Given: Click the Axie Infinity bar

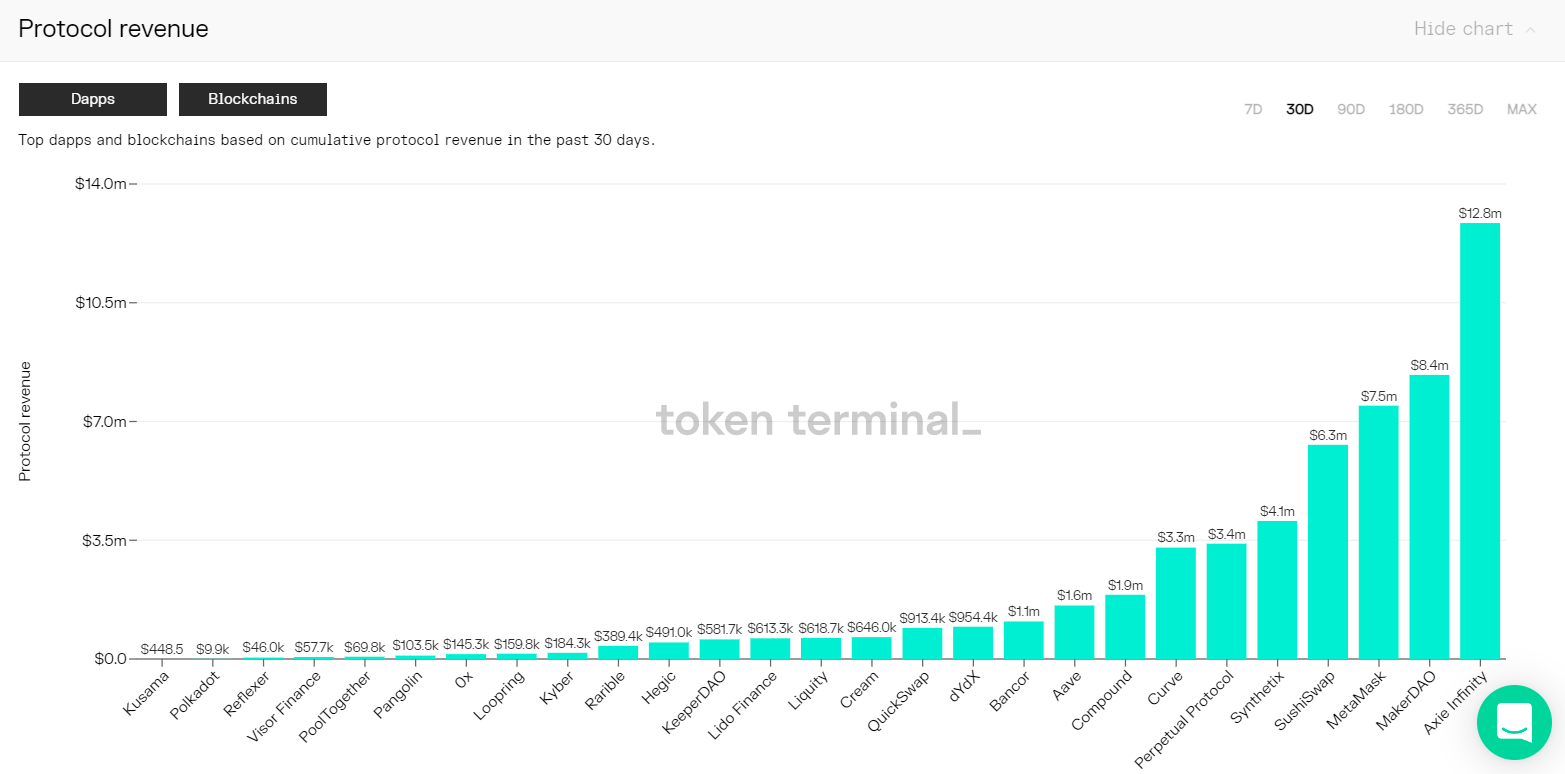Looking at the screenshot, I should [1479, 440].
